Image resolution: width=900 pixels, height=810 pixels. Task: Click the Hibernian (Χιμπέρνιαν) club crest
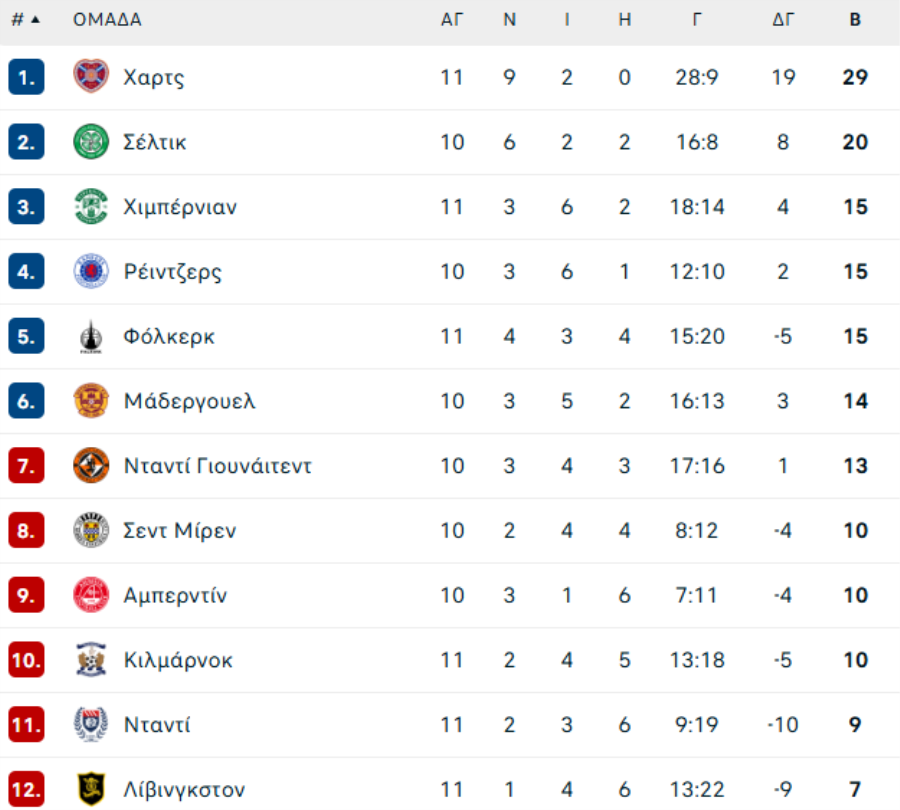point(91,207)
